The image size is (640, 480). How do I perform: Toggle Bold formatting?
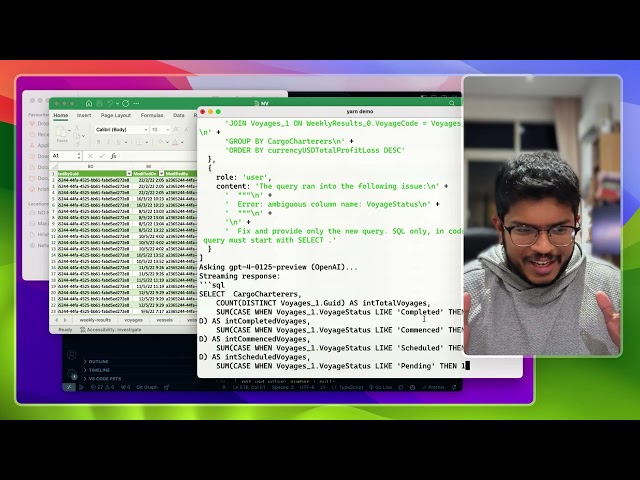tap(98, 142)
